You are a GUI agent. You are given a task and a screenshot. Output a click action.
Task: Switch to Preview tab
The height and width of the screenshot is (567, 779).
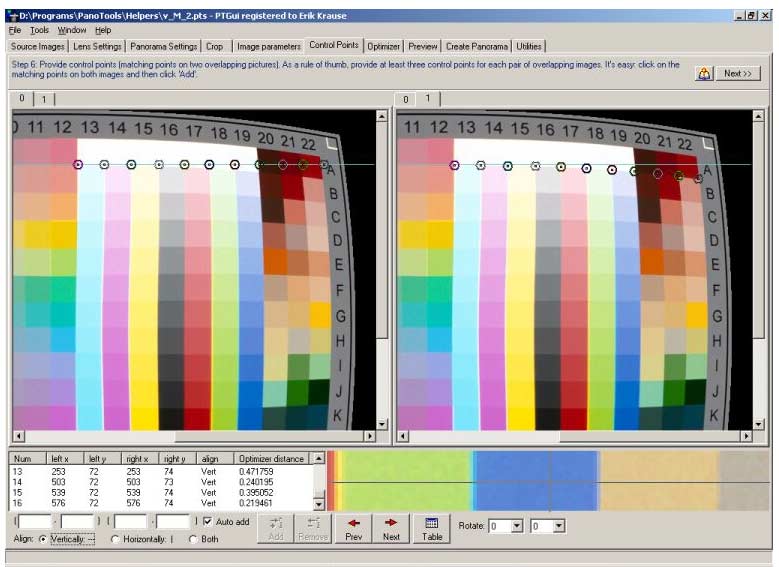click(423, 46)
